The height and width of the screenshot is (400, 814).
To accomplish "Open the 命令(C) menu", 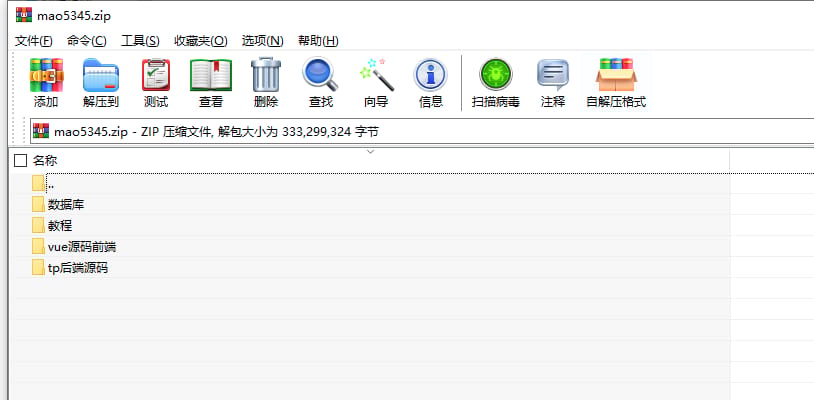I will pyautogui.click(x=87, y=41).
